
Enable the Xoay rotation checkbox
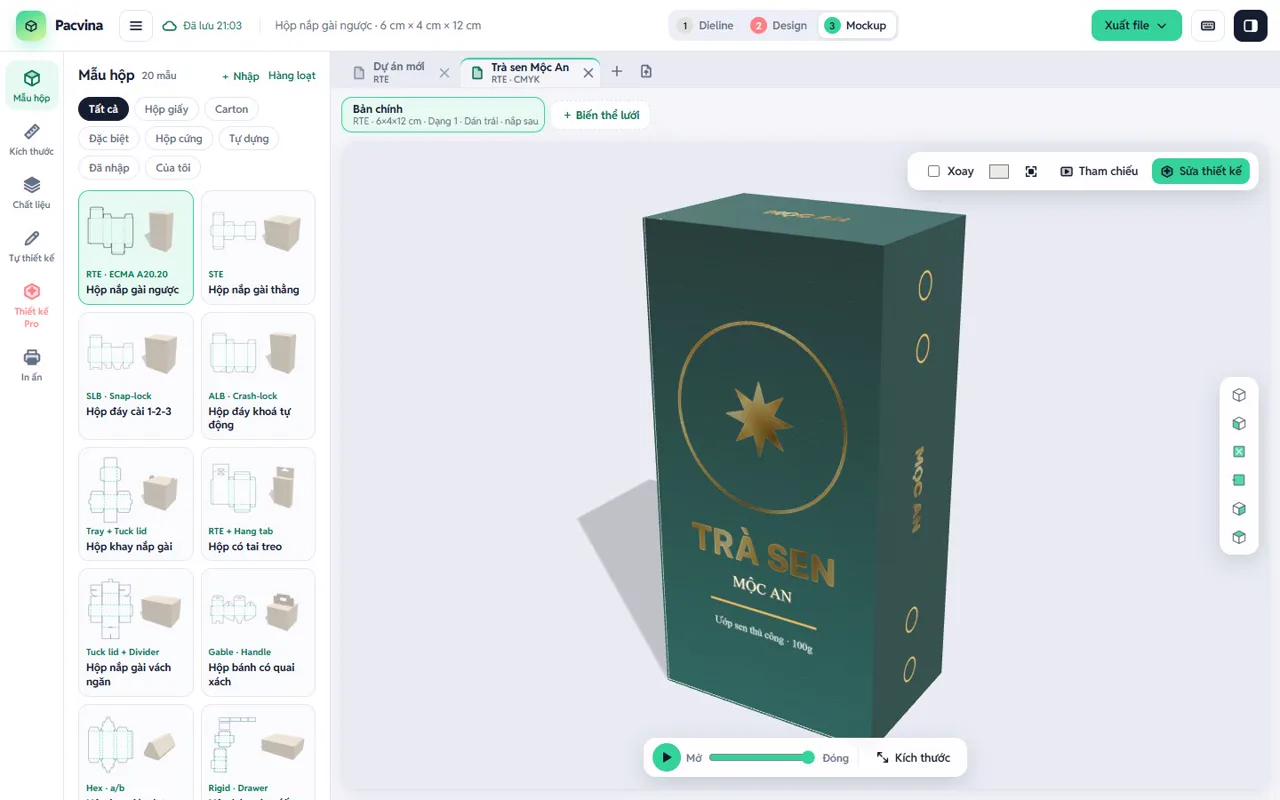(934, 171)
